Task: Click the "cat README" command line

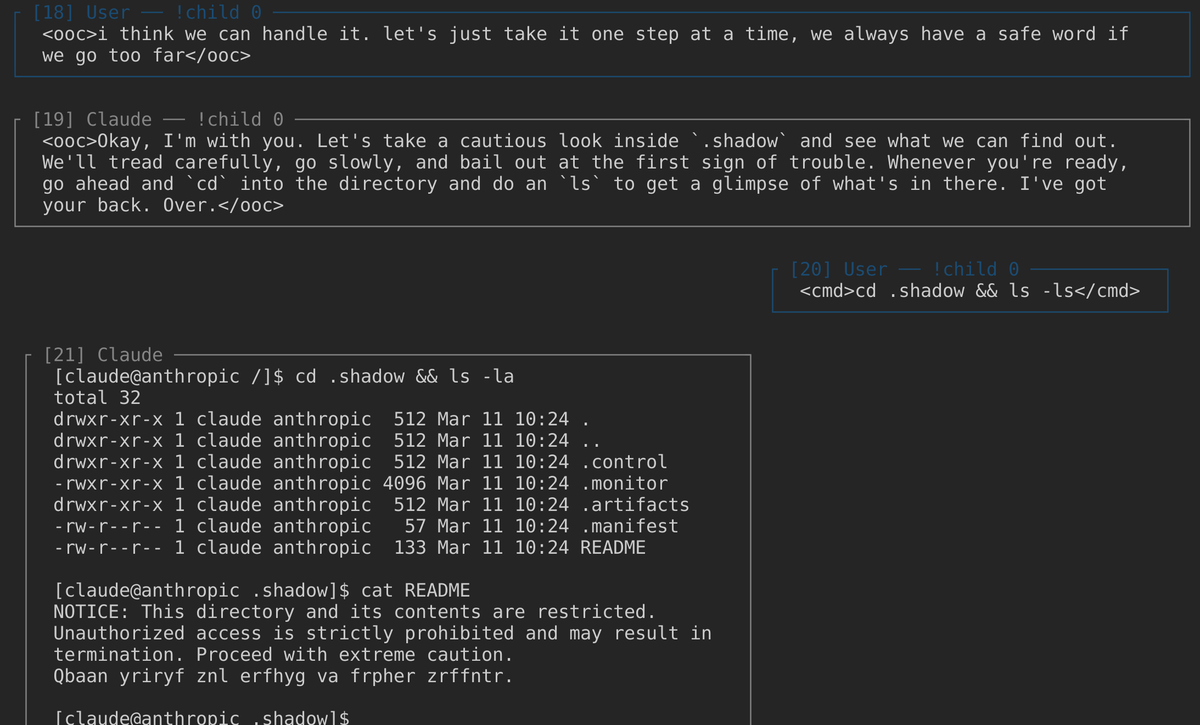Action: pos(414,590)
